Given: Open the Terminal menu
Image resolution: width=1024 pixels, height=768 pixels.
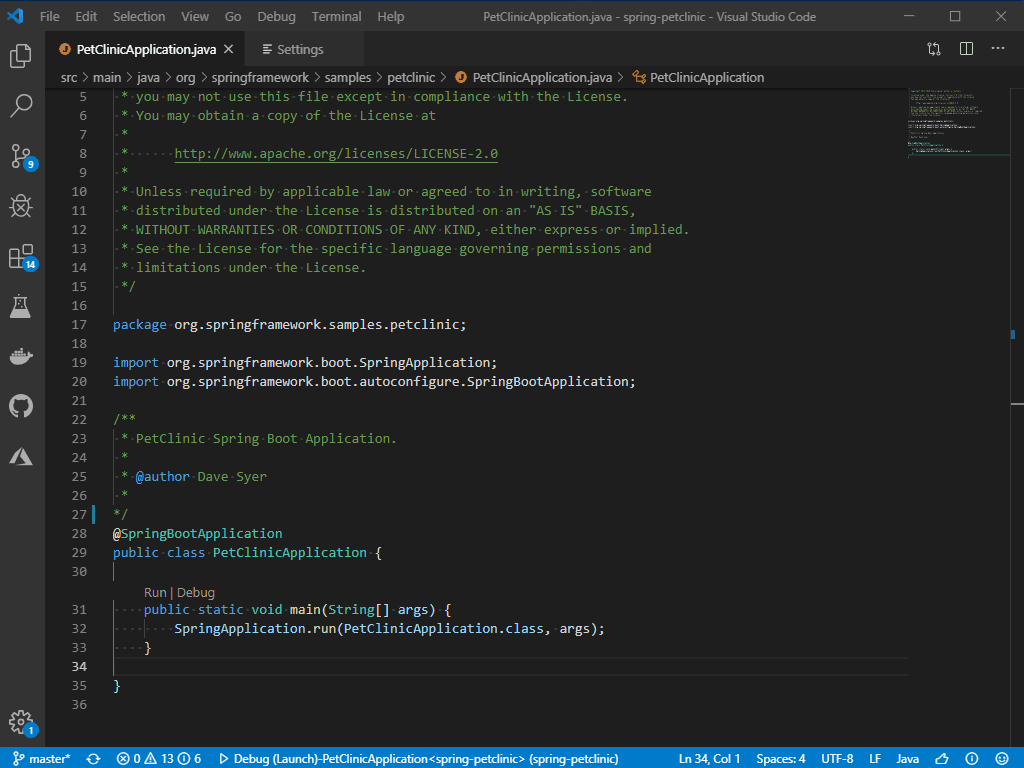Looking at the screenshot, I should [x=336, y=16].
